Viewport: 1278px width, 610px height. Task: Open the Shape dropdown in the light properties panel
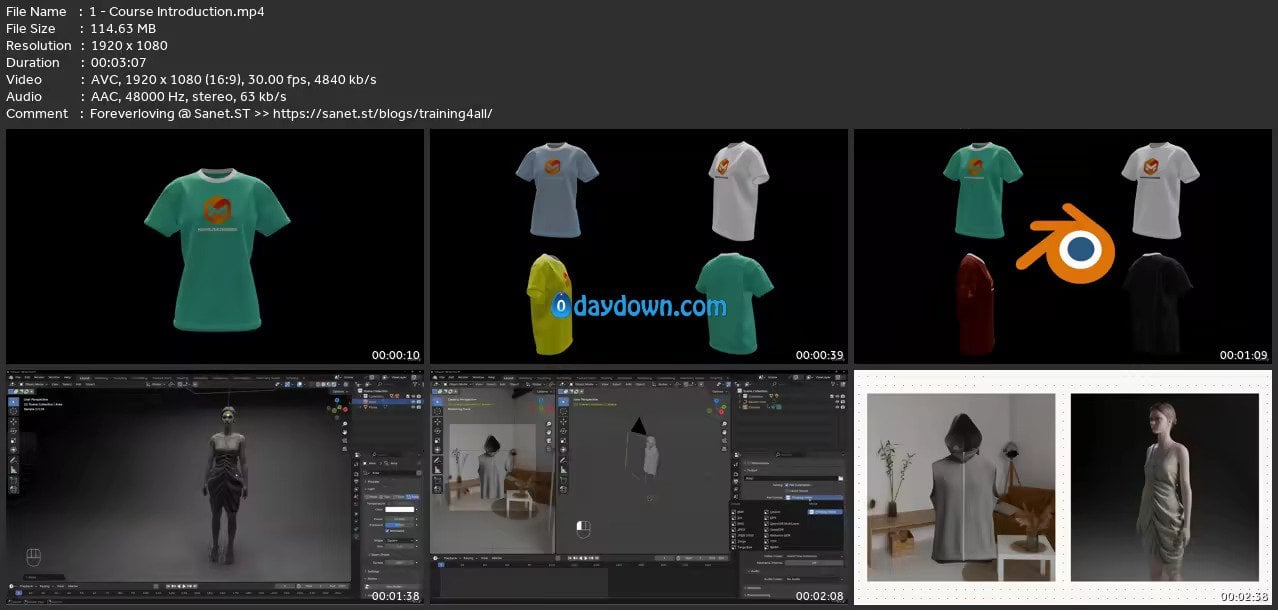(x=402, y=540)
